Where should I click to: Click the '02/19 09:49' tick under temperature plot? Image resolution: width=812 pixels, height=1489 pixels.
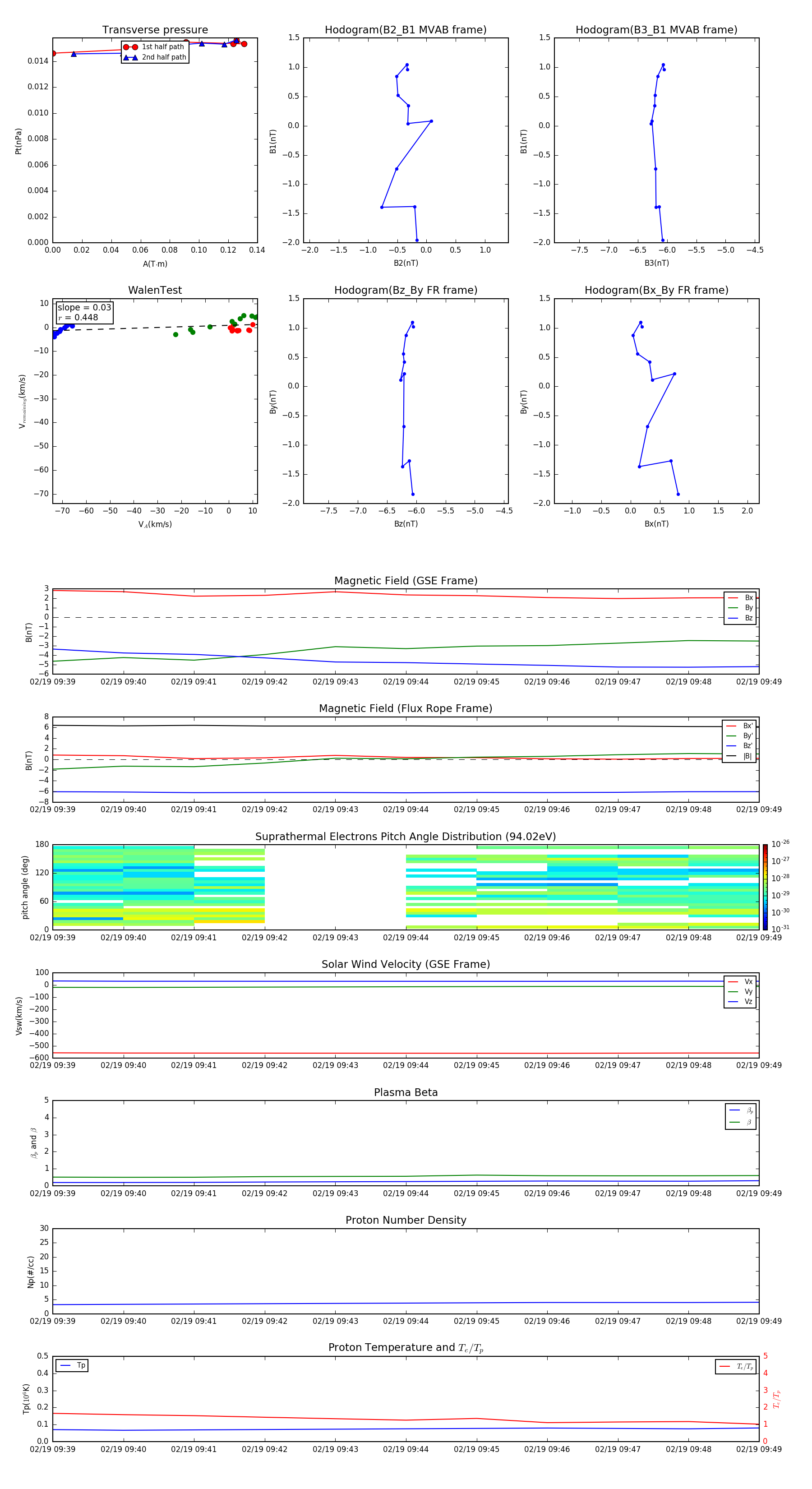(758, 1449)
